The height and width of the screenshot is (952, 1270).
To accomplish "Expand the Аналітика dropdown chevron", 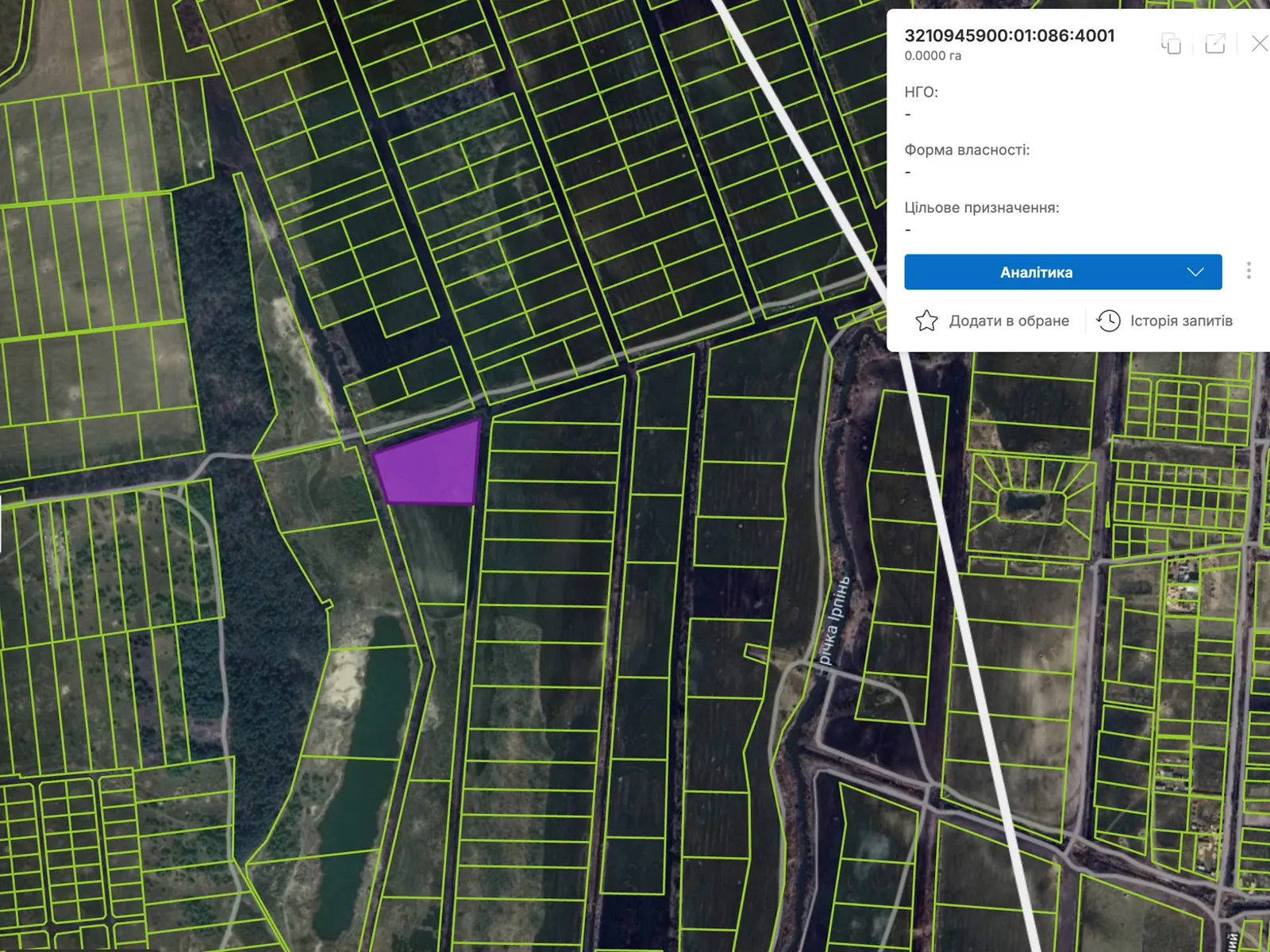I will point(1195,272).
